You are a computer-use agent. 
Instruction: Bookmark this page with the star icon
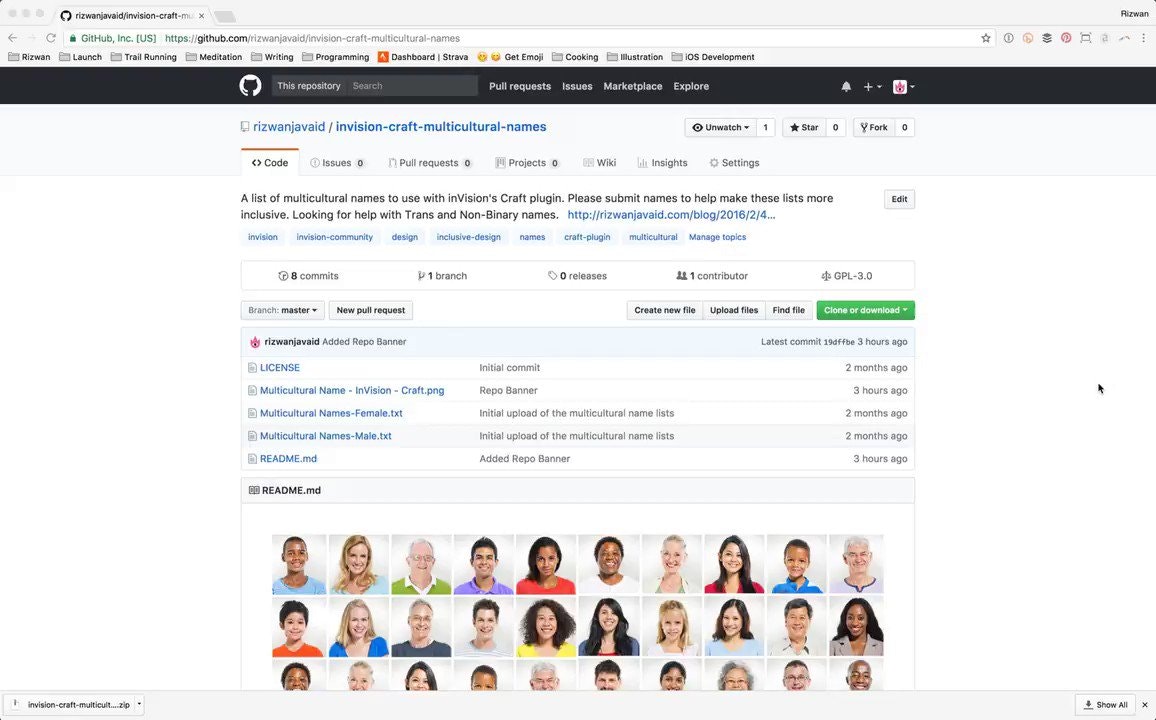pos(986,38)
